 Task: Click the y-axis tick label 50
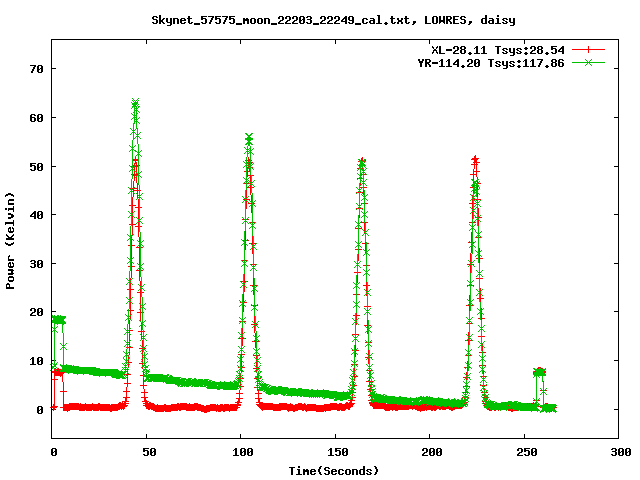pos(36,167)
